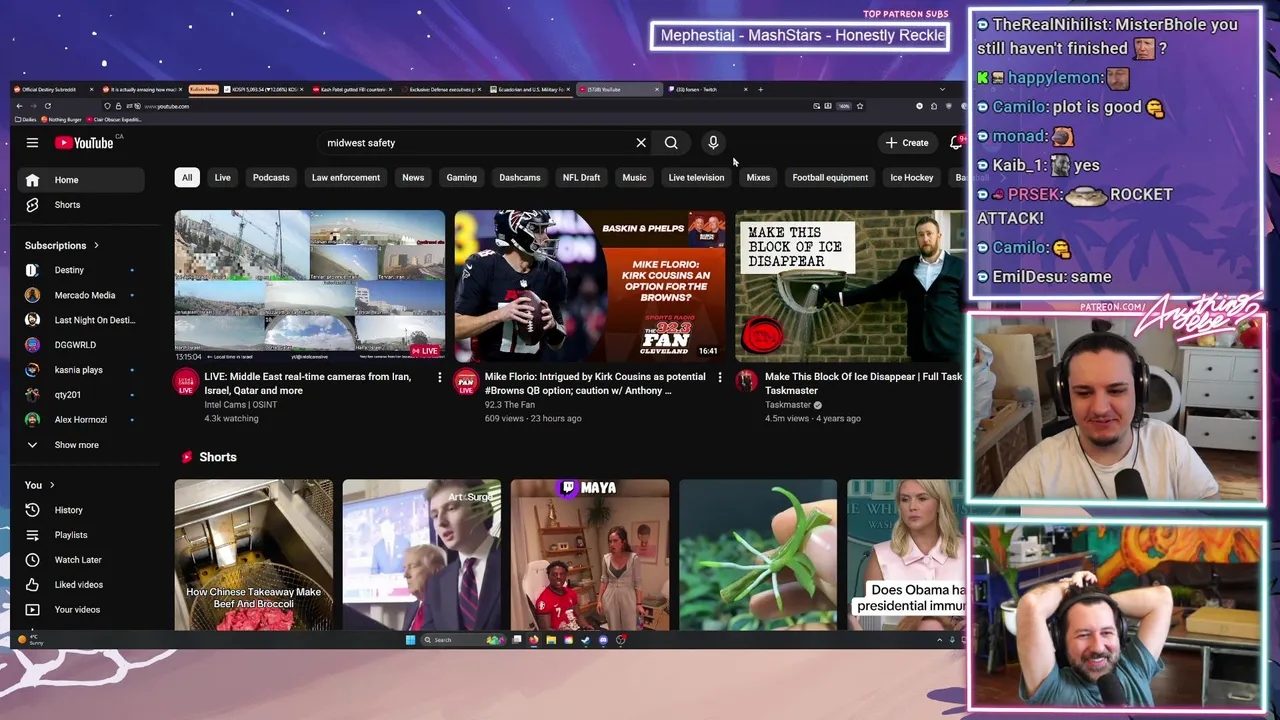
Task: Select the Law enforcement filter chip
Action: click(x=346, y=178)
